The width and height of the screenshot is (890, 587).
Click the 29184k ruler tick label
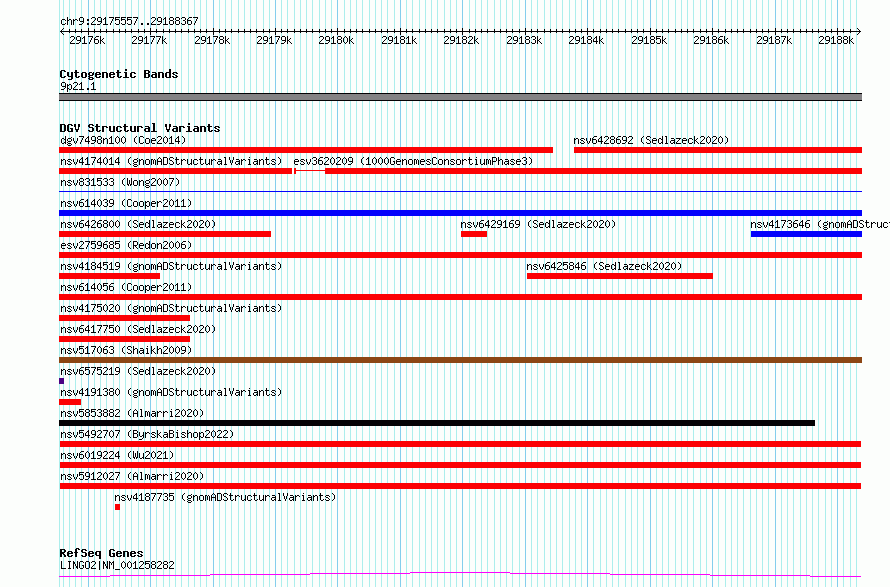pyautogui.click(x=586, y=40)
